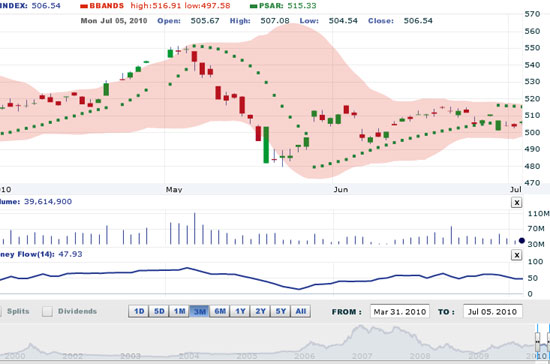Click the FROM date field

tap(400, 311)
